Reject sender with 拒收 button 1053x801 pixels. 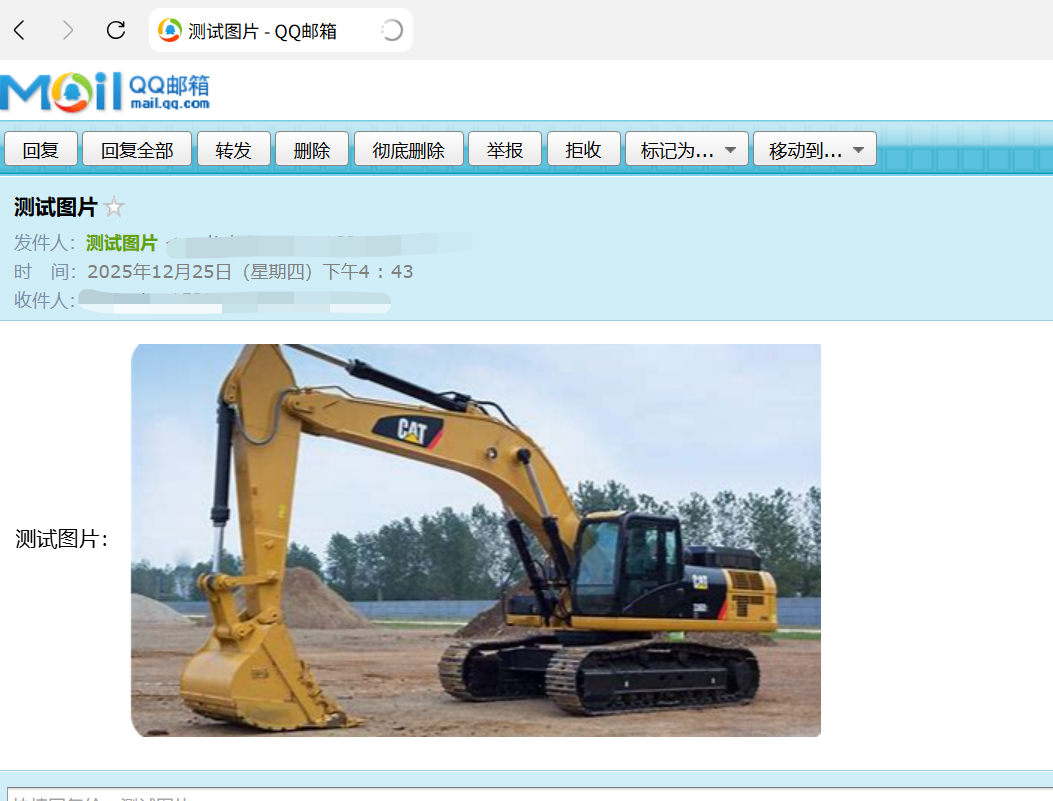click(584, 149)
